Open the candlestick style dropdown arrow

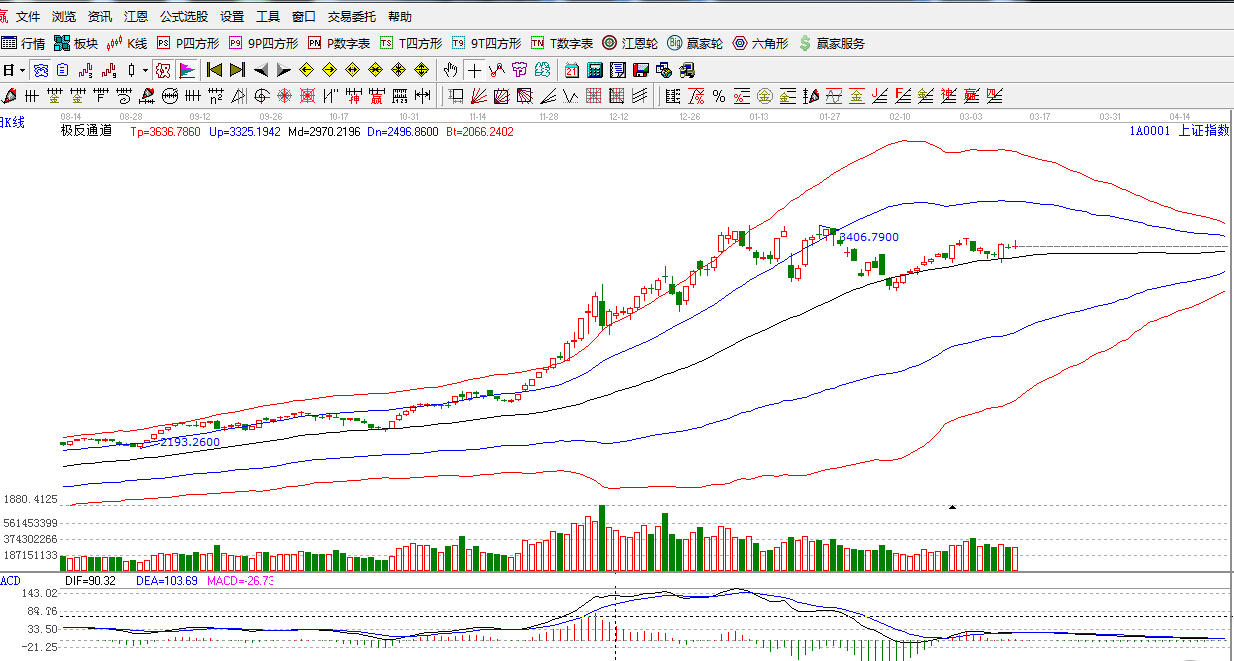click(145, 70)
